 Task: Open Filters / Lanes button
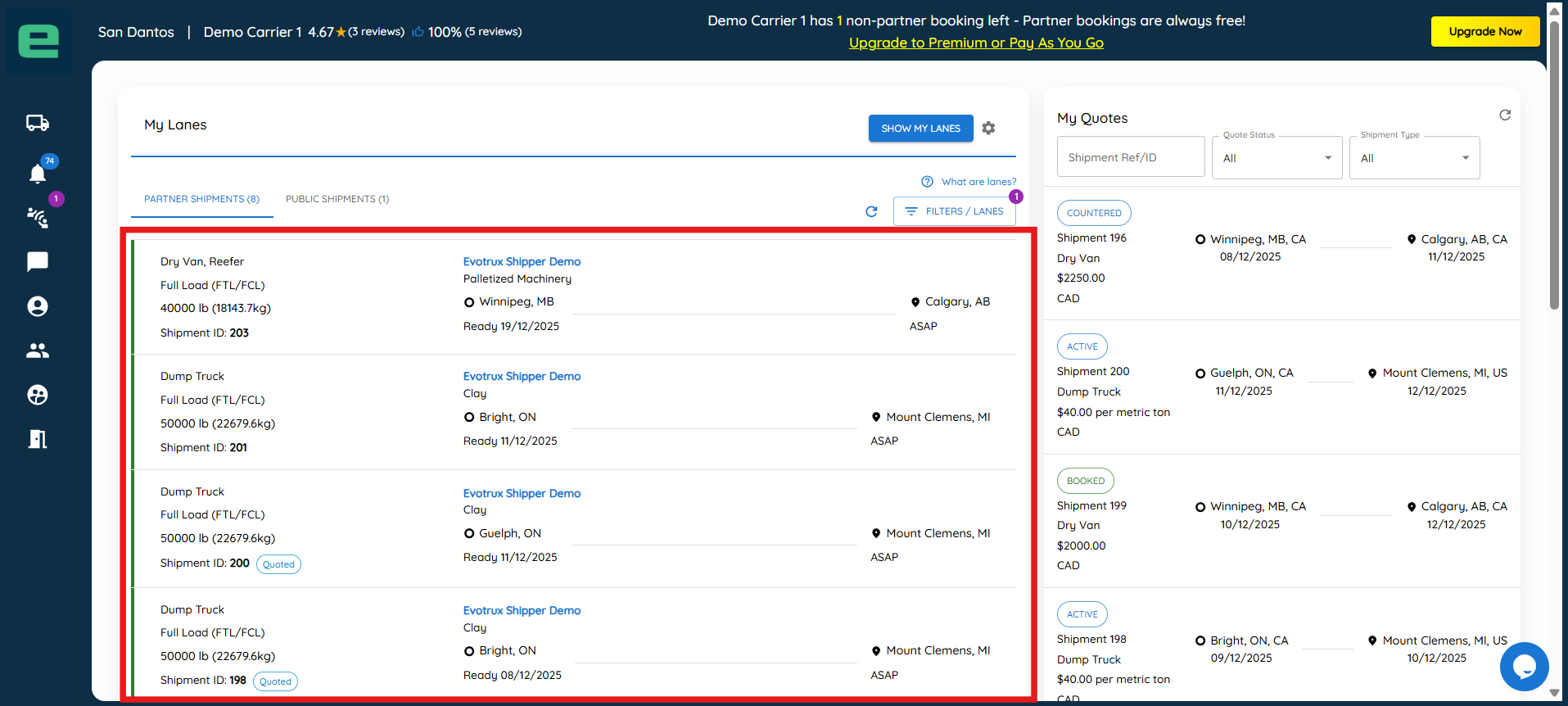pyautogui.click(x=955, y=211)
